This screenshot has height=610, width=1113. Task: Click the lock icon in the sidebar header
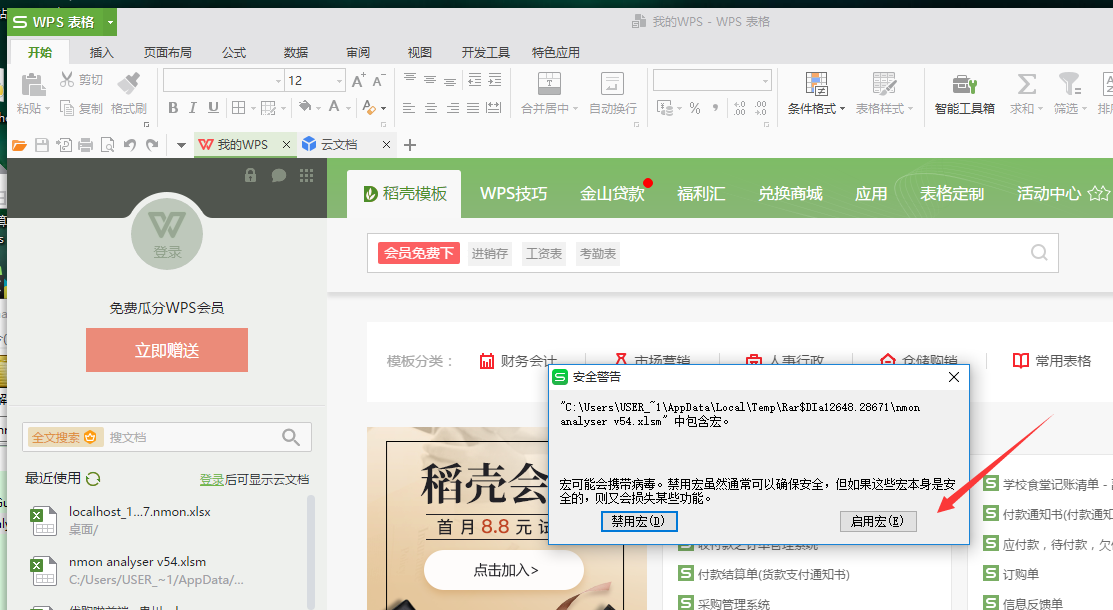pos(251,175)
